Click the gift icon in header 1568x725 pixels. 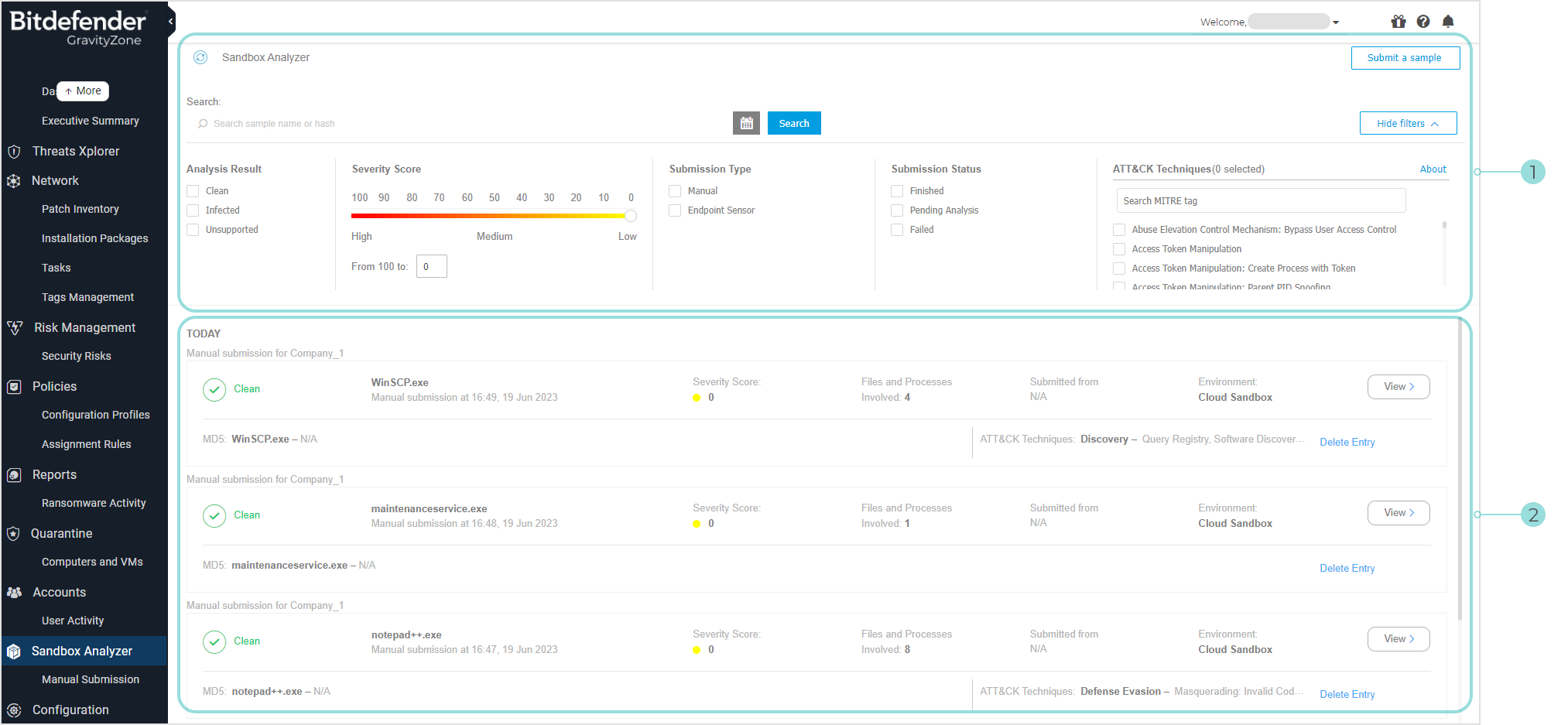click(1398, 22)
